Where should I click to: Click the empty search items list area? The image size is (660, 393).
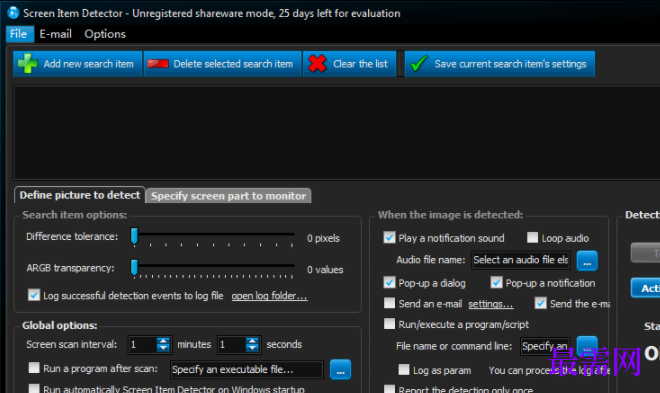click(x=337, y=133)
